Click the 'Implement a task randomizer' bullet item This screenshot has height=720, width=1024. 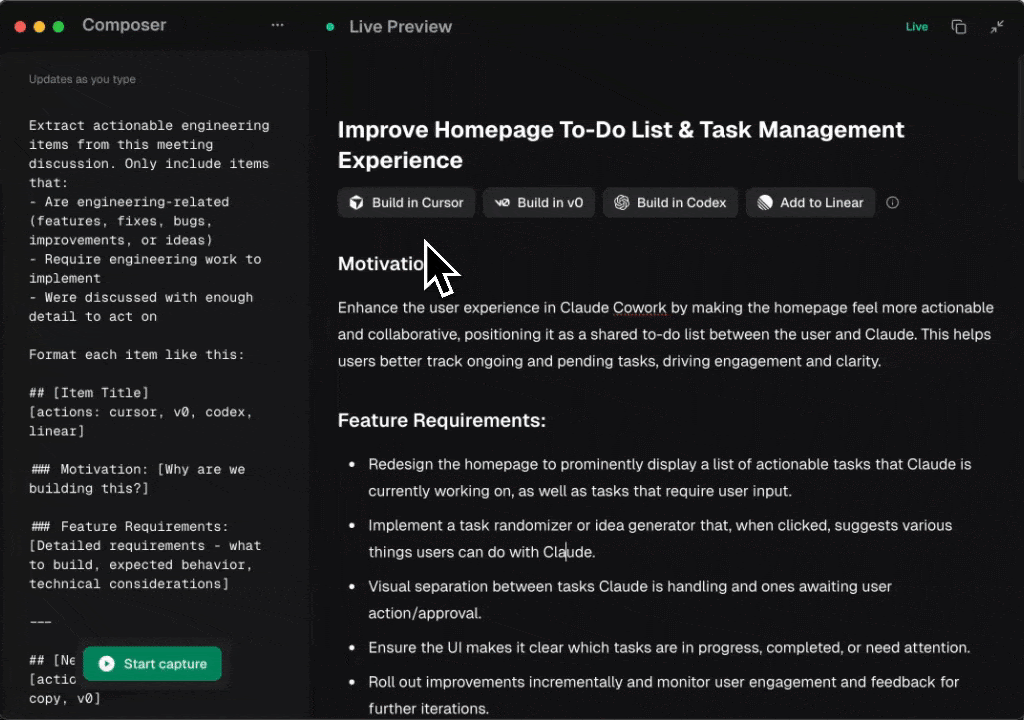[x=660, y=539]
